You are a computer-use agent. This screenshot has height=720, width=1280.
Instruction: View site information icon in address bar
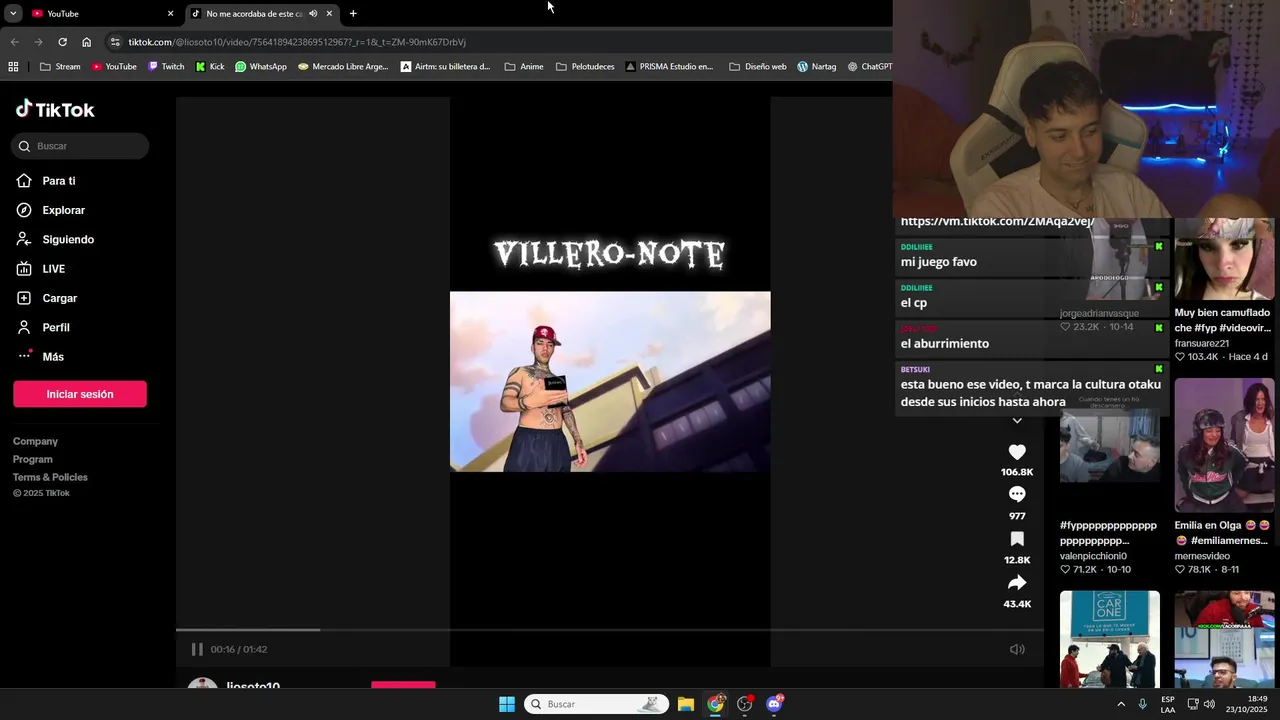115,42
